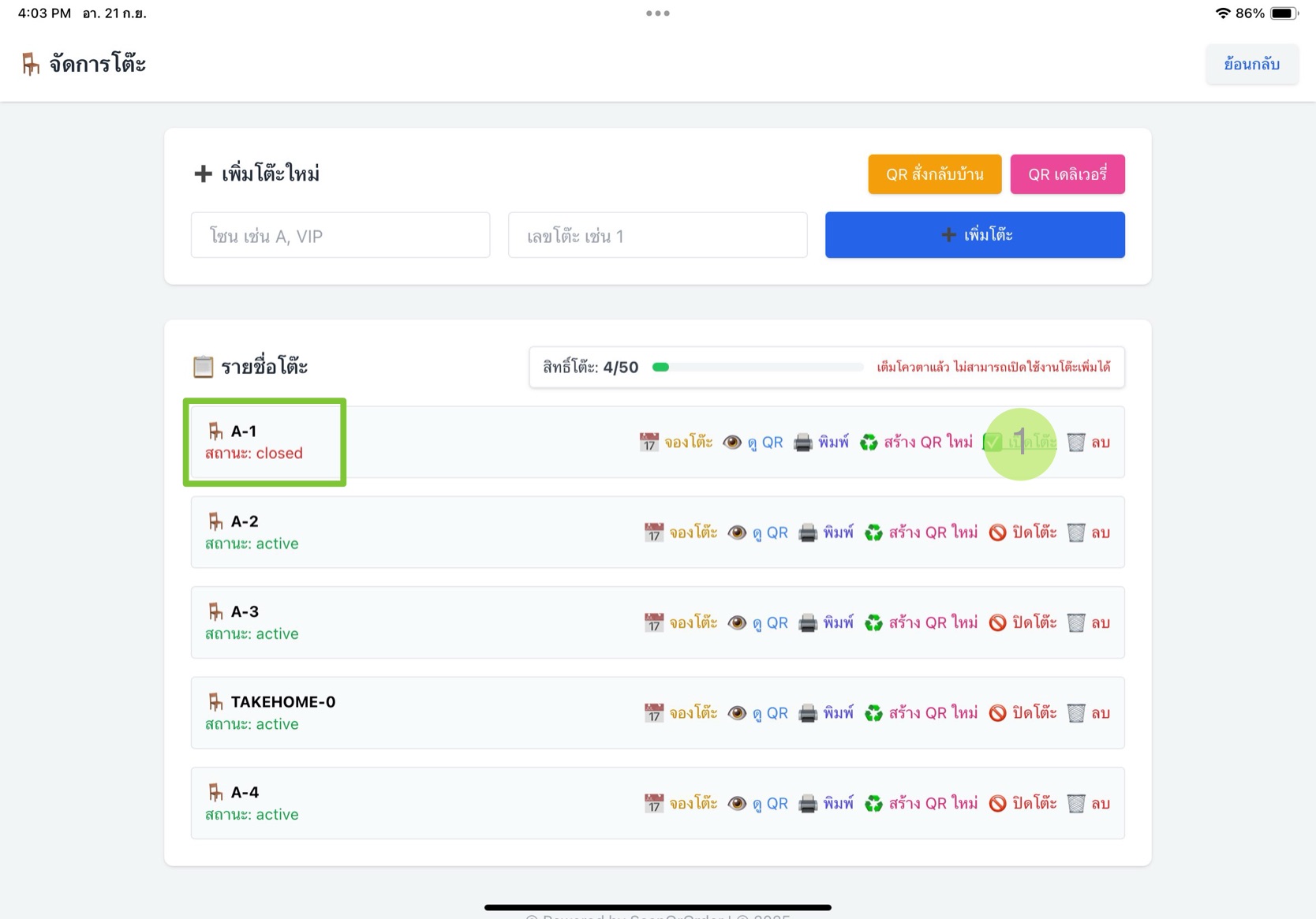Image resolution: width=1316 pixels, height=919 pixels.
Task: Focus the zone name input field
Action: 340,235
